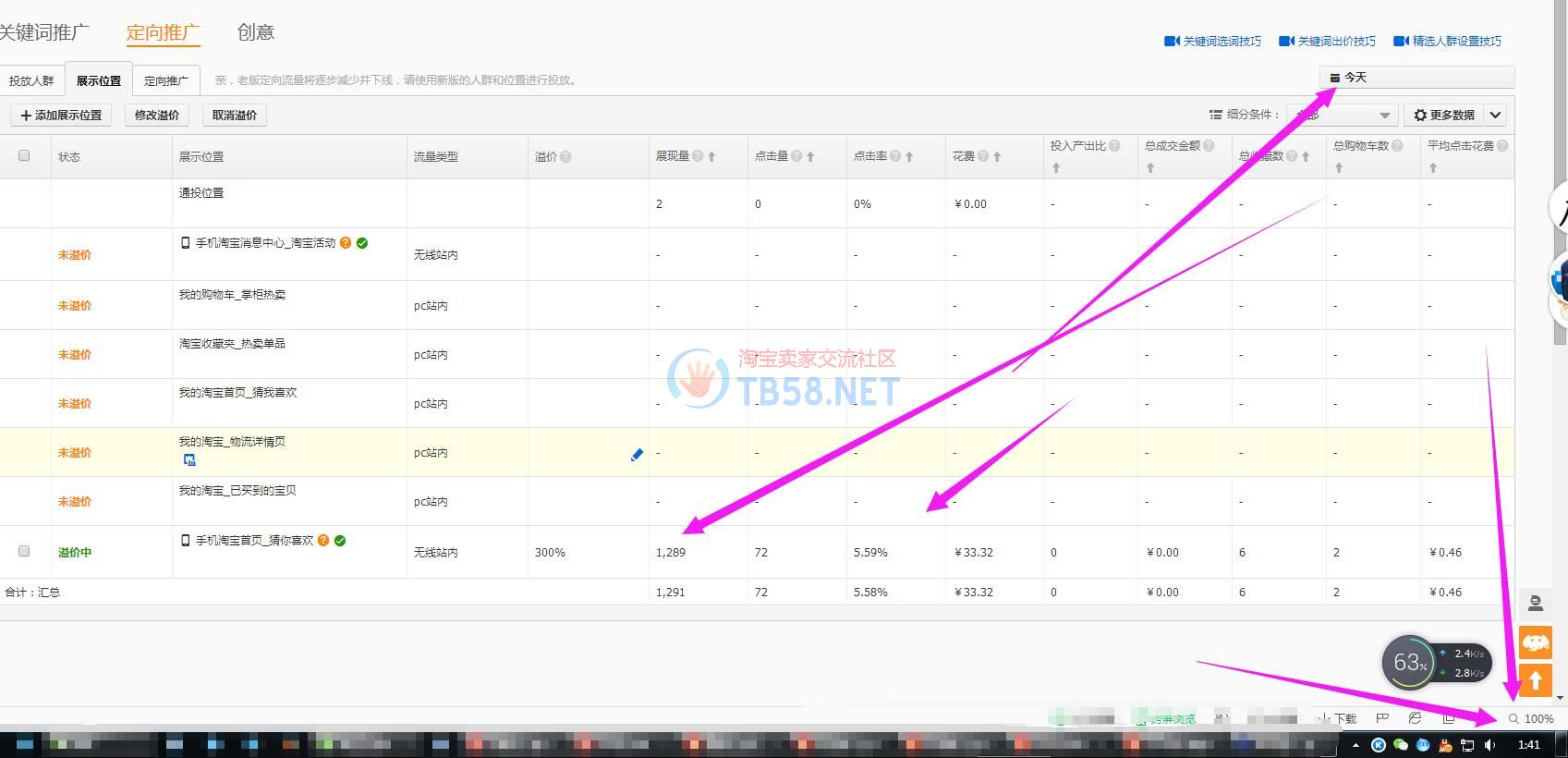Image resolution: width=1568 pixels, height=758 pixels.
Task: Open WeChat icon in system tray
Action: 1401,745
